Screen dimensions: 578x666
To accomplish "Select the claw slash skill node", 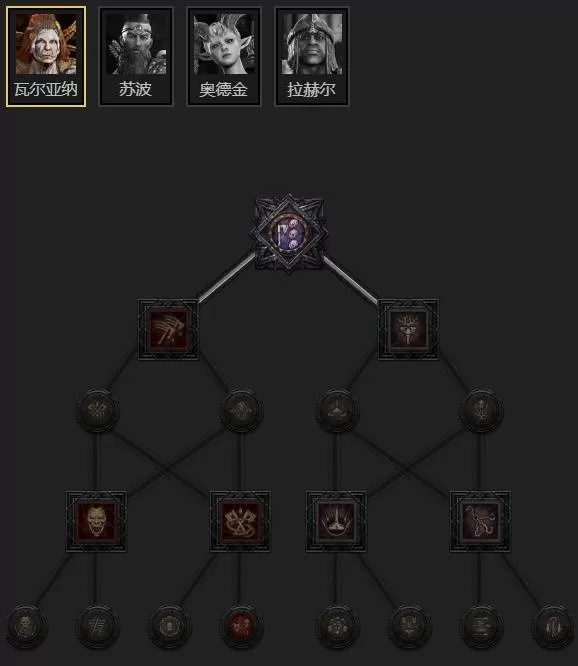I will (168, 330).
